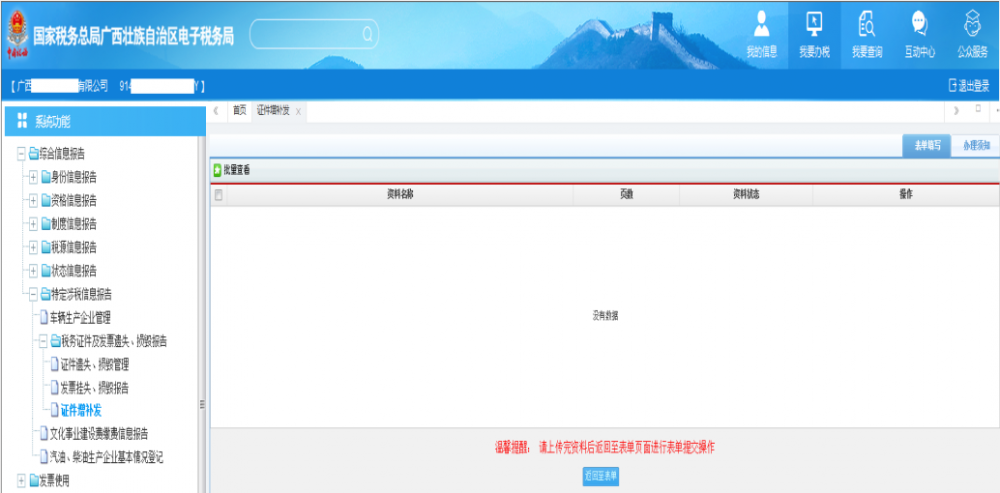Collapse the 综合信息报告 tree node
Screen dimensions: 1000x493
[x=22, y=153]
